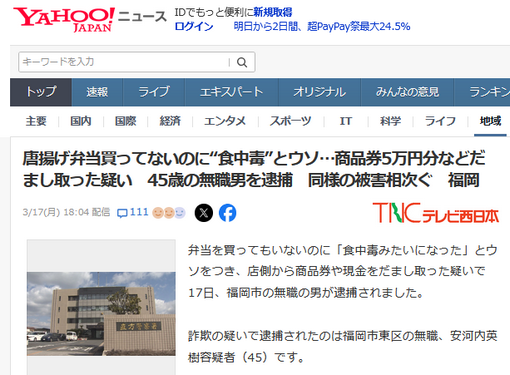Switch to the 速報 tab
This screenshot has height=375, width=510.
pos(97,92)
